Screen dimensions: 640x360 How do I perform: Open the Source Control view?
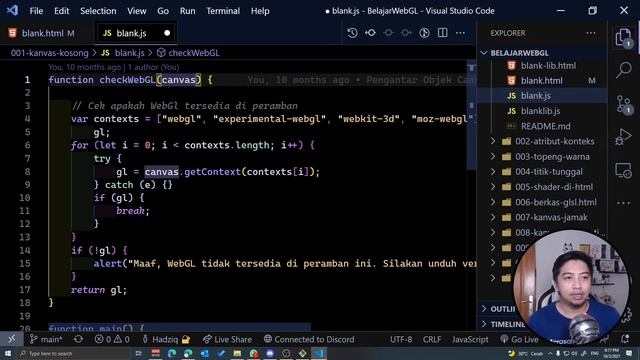(623, 104)
